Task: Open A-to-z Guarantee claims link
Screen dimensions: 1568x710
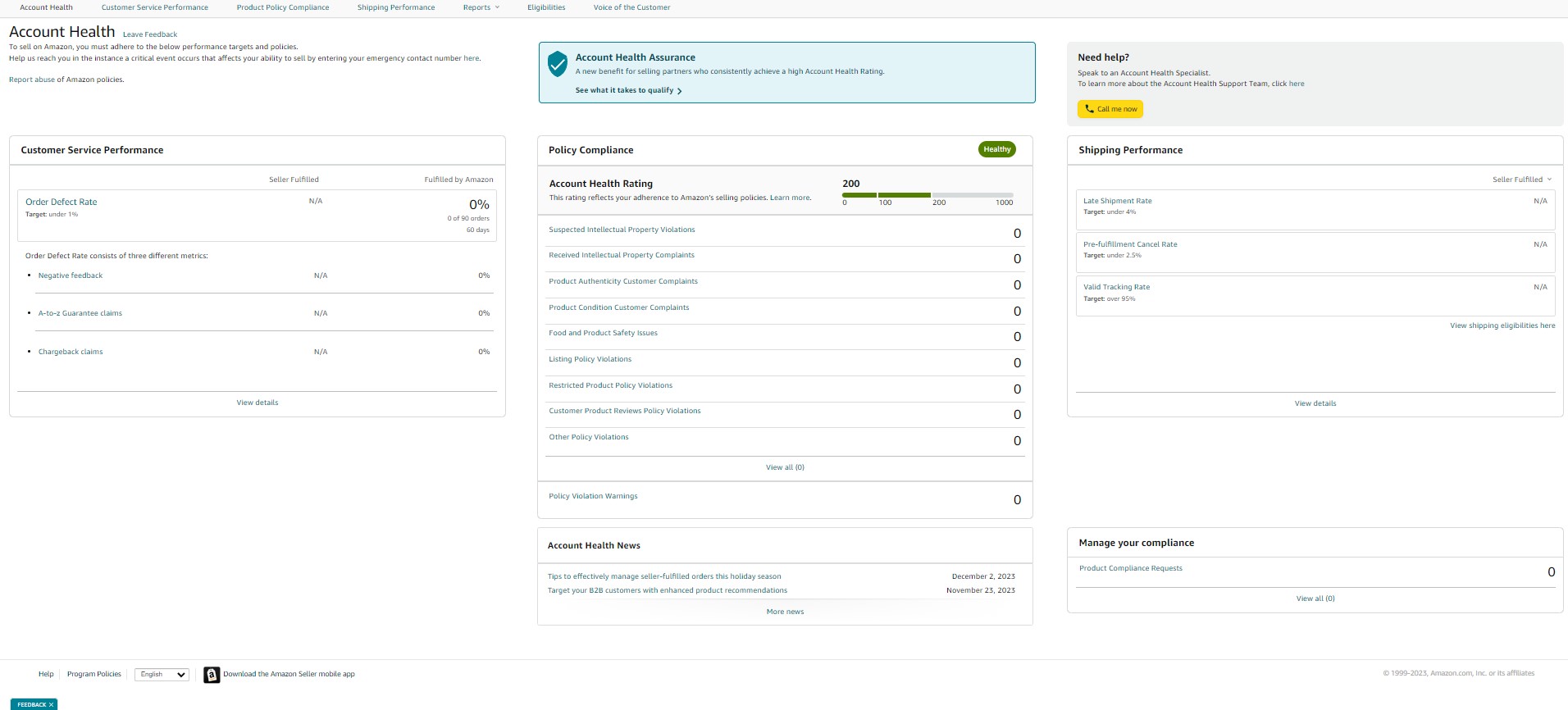Action: tap(80, 313)
